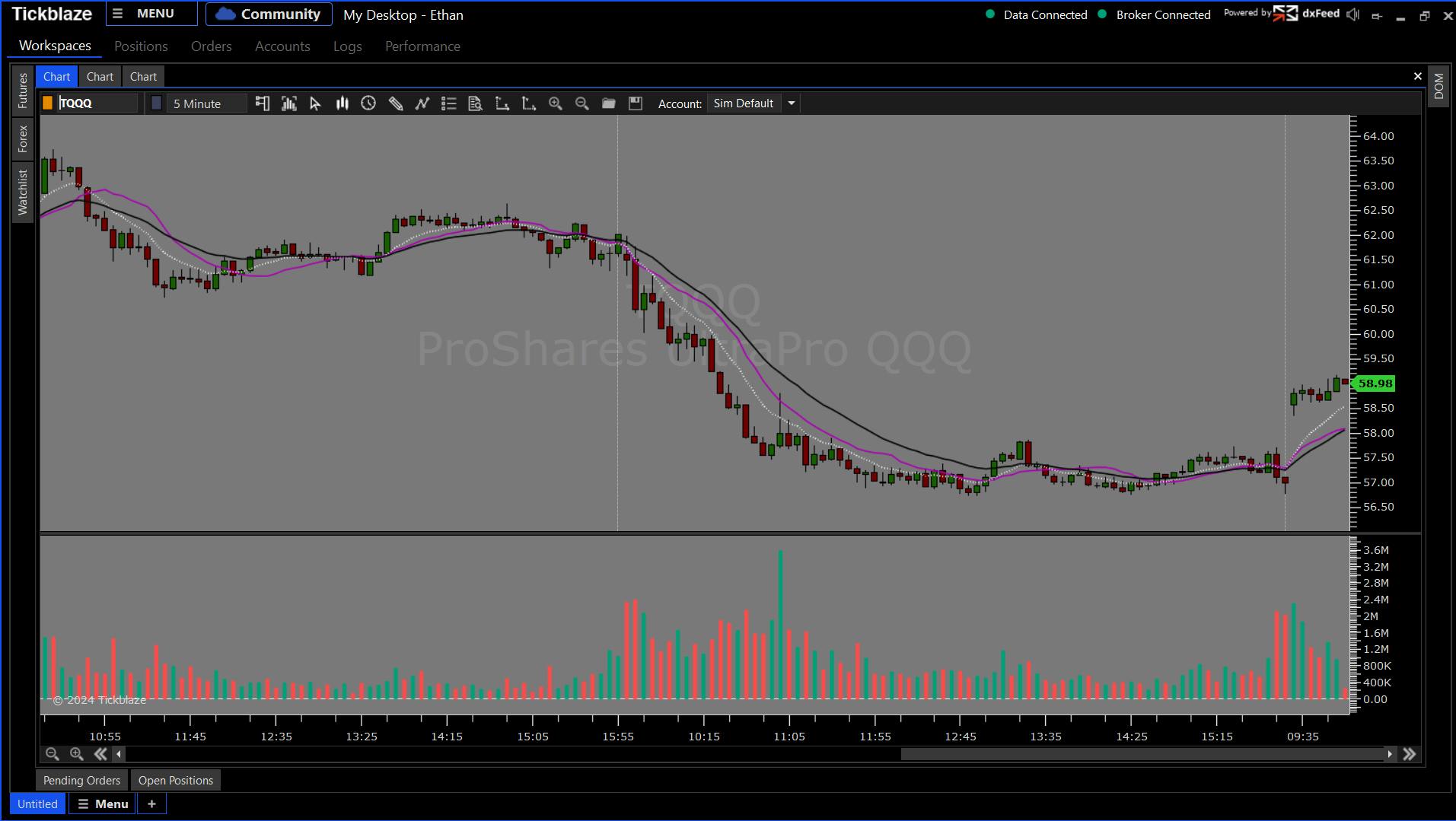The image size is (1456, 821).
Task: Open the Logs tab
Action: pos(348,46)
